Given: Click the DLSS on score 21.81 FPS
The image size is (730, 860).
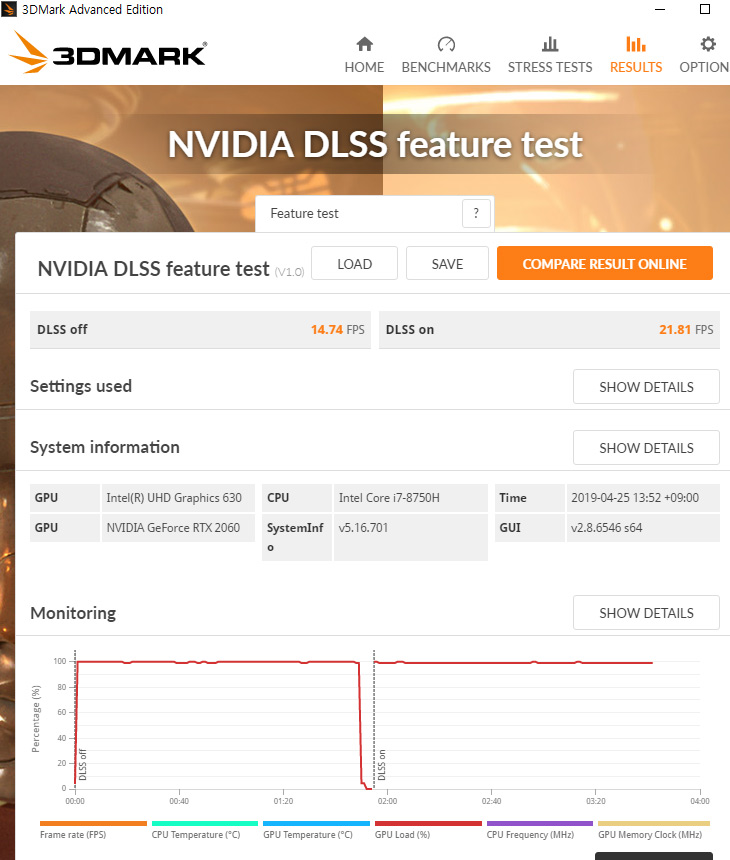Looking at the screenshot, I should coord(686,330).
